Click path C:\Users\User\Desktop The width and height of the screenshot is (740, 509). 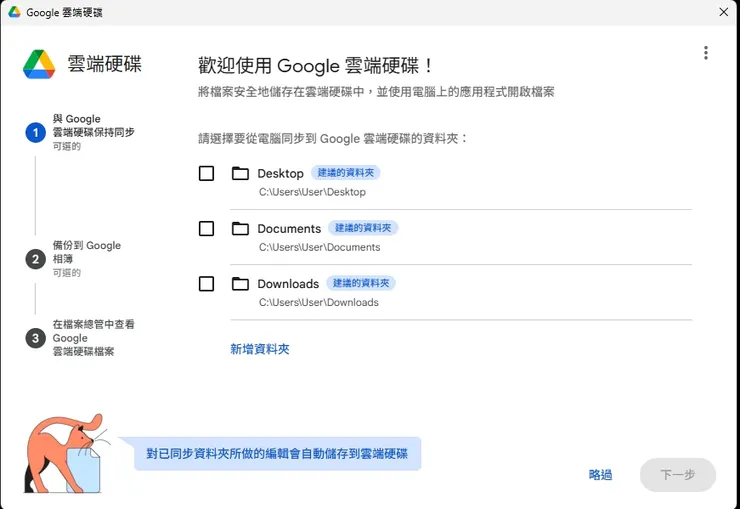(312, 192)
